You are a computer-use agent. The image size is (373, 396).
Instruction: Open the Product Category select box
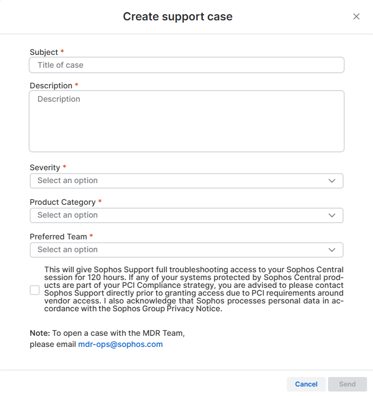[x=187, y=215]
